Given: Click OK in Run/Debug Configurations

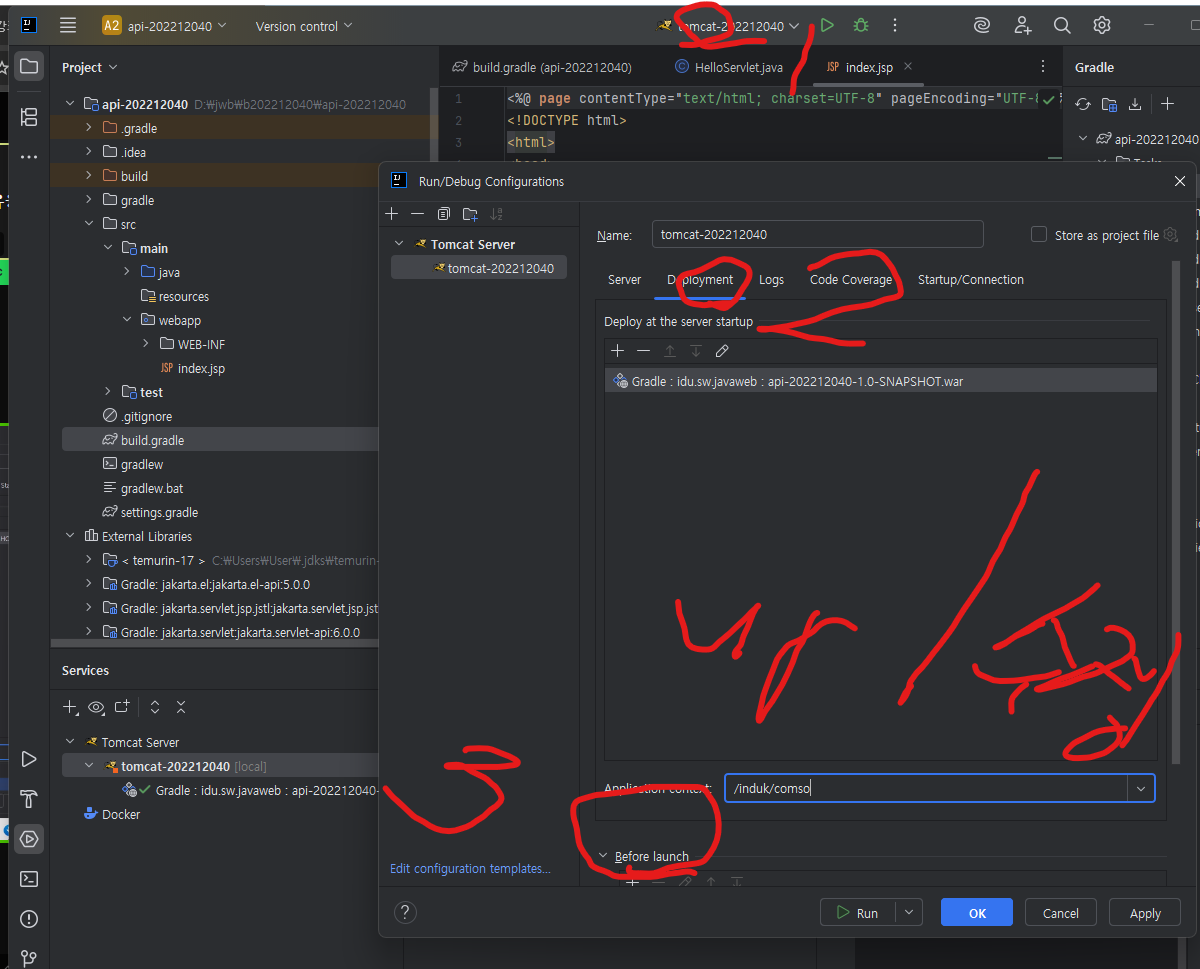Looking at the screenshot, I should pos(977,912).
